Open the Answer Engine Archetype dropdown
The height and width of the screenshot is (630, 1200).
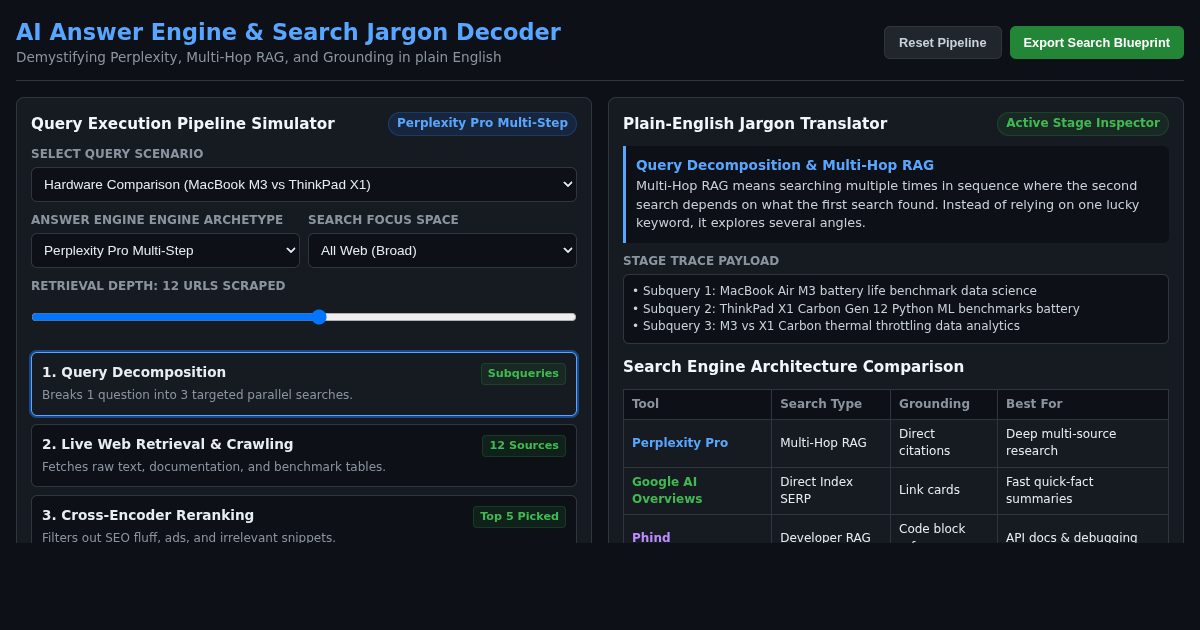tap(165, 250)
